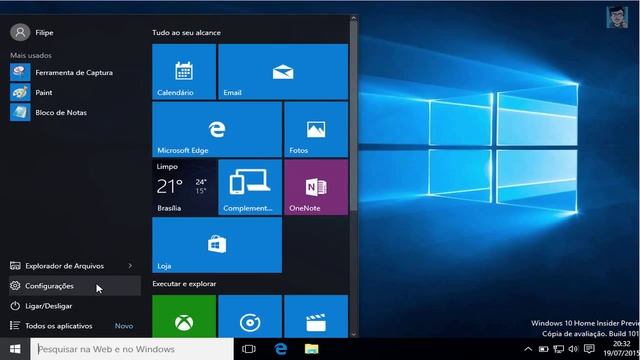Open the movies clapperboard tile

pos(316,317)
